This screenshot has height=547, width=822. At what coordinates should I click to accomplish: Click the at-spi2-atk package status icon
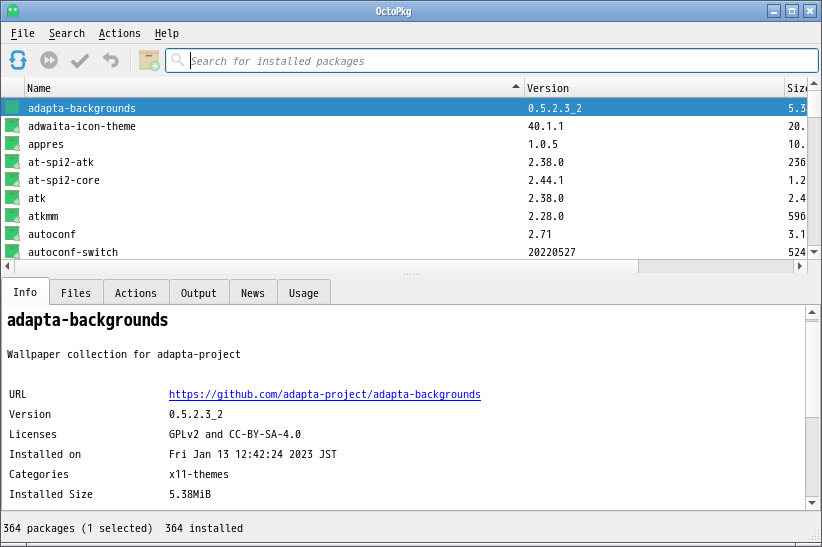(12, 162)
